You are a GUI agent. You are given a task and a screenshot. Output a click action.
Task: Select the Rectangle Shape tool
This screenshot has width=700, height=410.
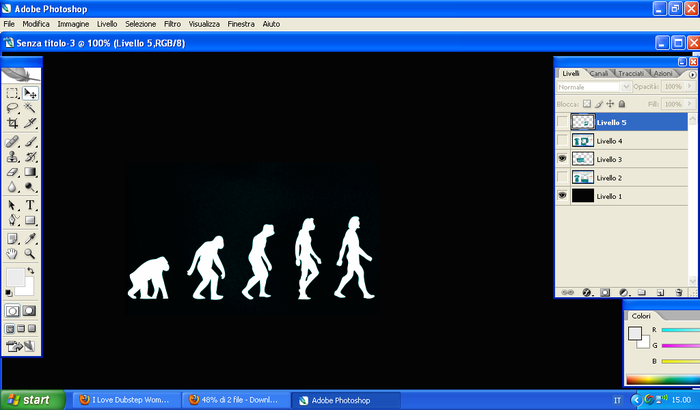coord(30,220)
